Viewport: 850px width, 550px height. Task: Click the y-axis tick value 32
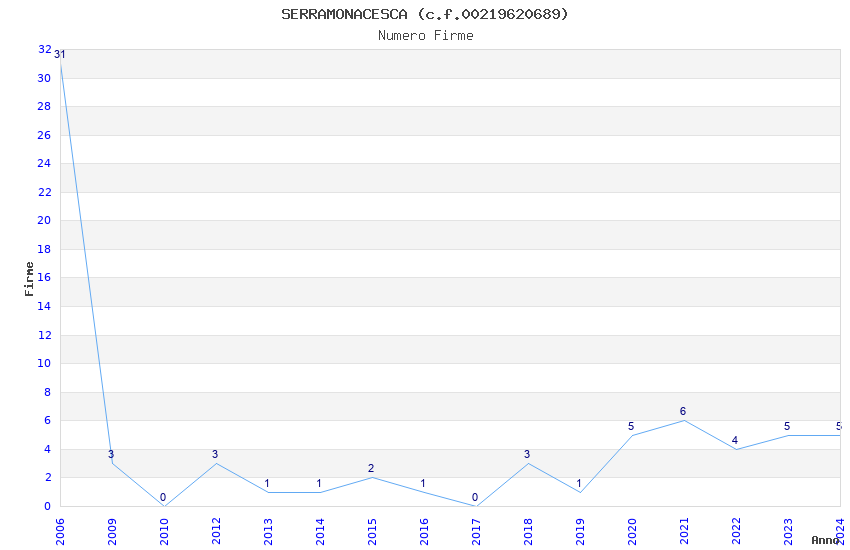(44, 49)
